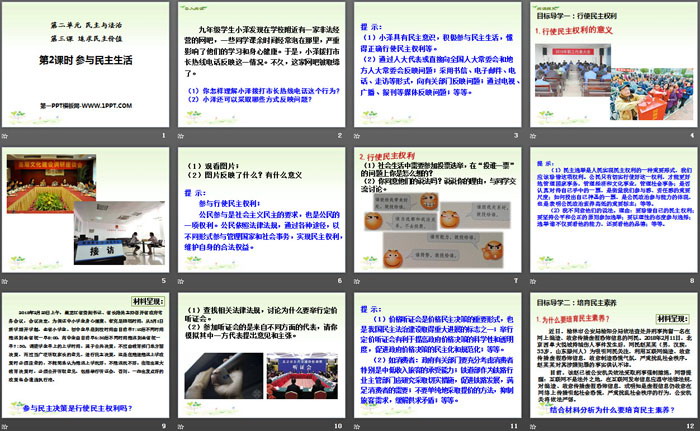This screenshot has height=431, width=700.
Task: Click slide number label "5"
Action: (164, 280)
